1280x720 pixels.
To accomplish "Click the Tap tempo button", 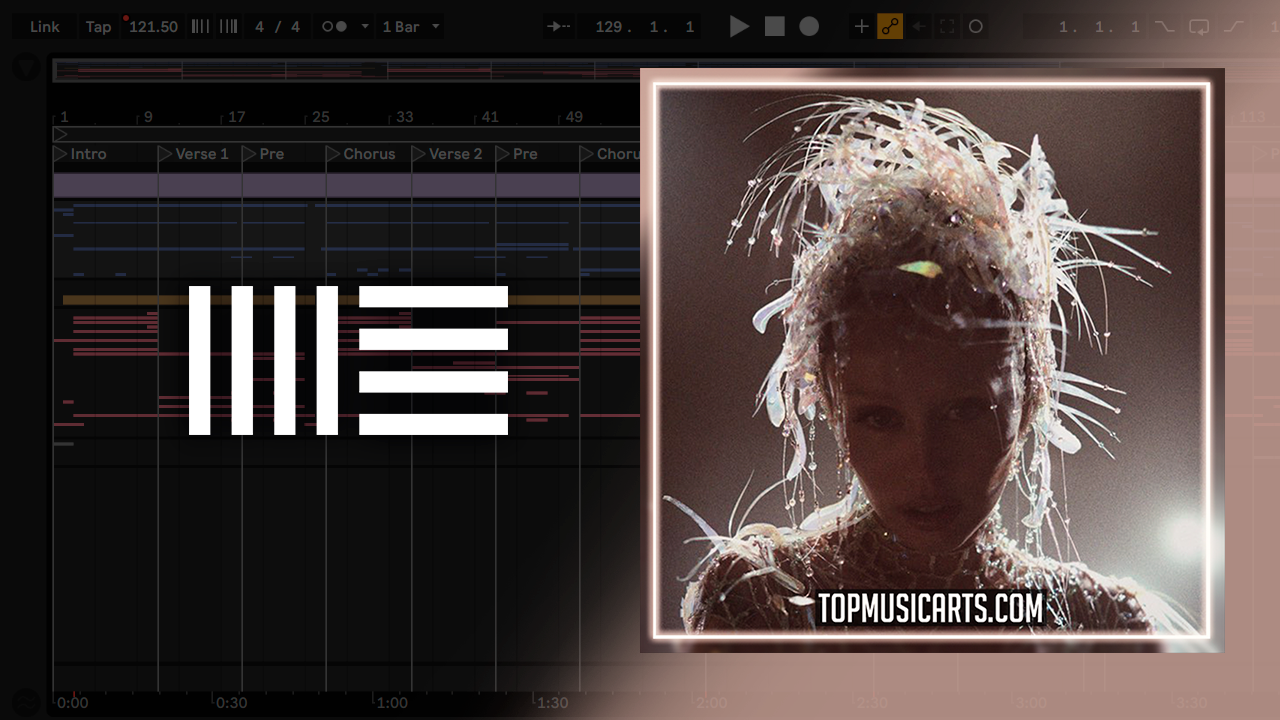I will click(x=98, y=27).
